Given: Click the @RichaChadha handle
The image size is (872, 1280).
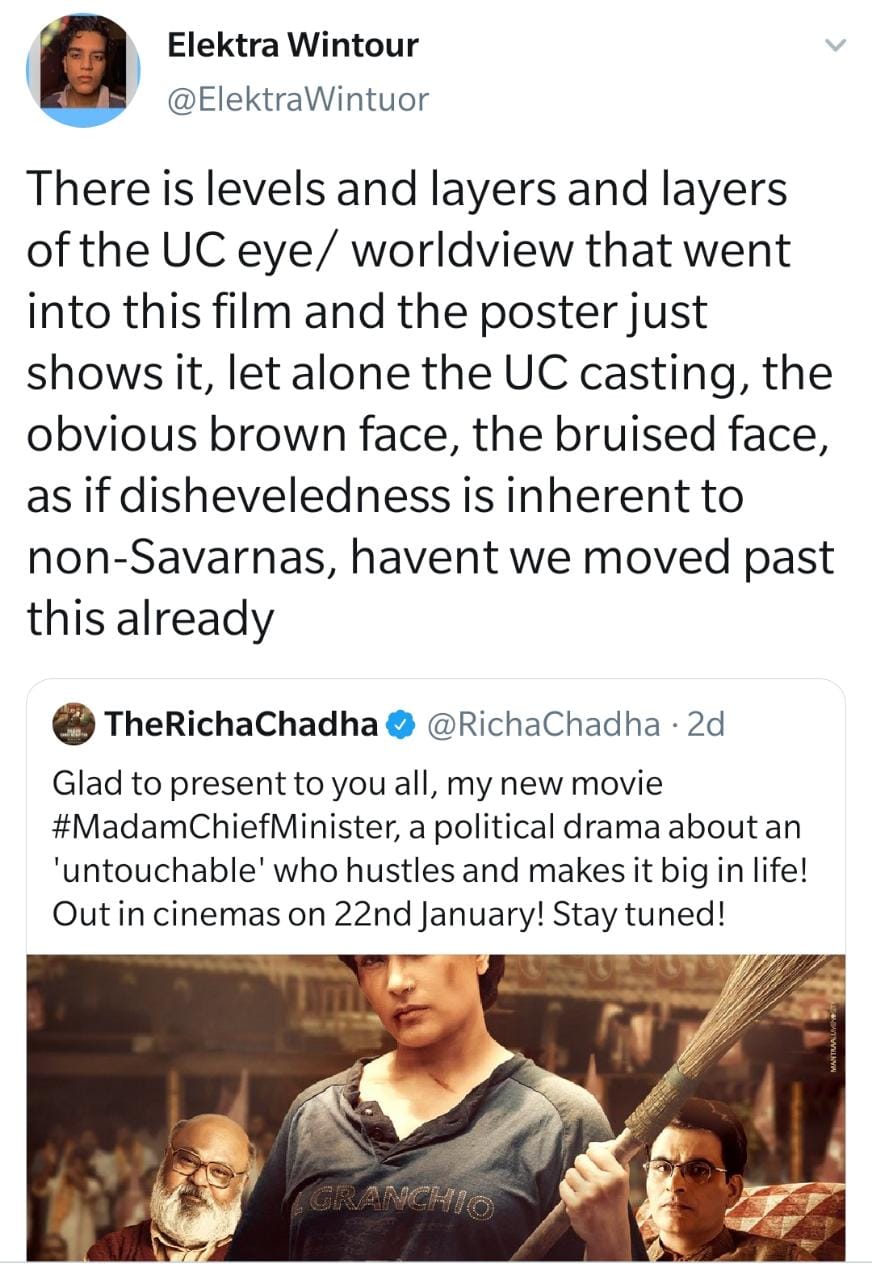Looking at the screenshot, I should [x=543, y=724].
